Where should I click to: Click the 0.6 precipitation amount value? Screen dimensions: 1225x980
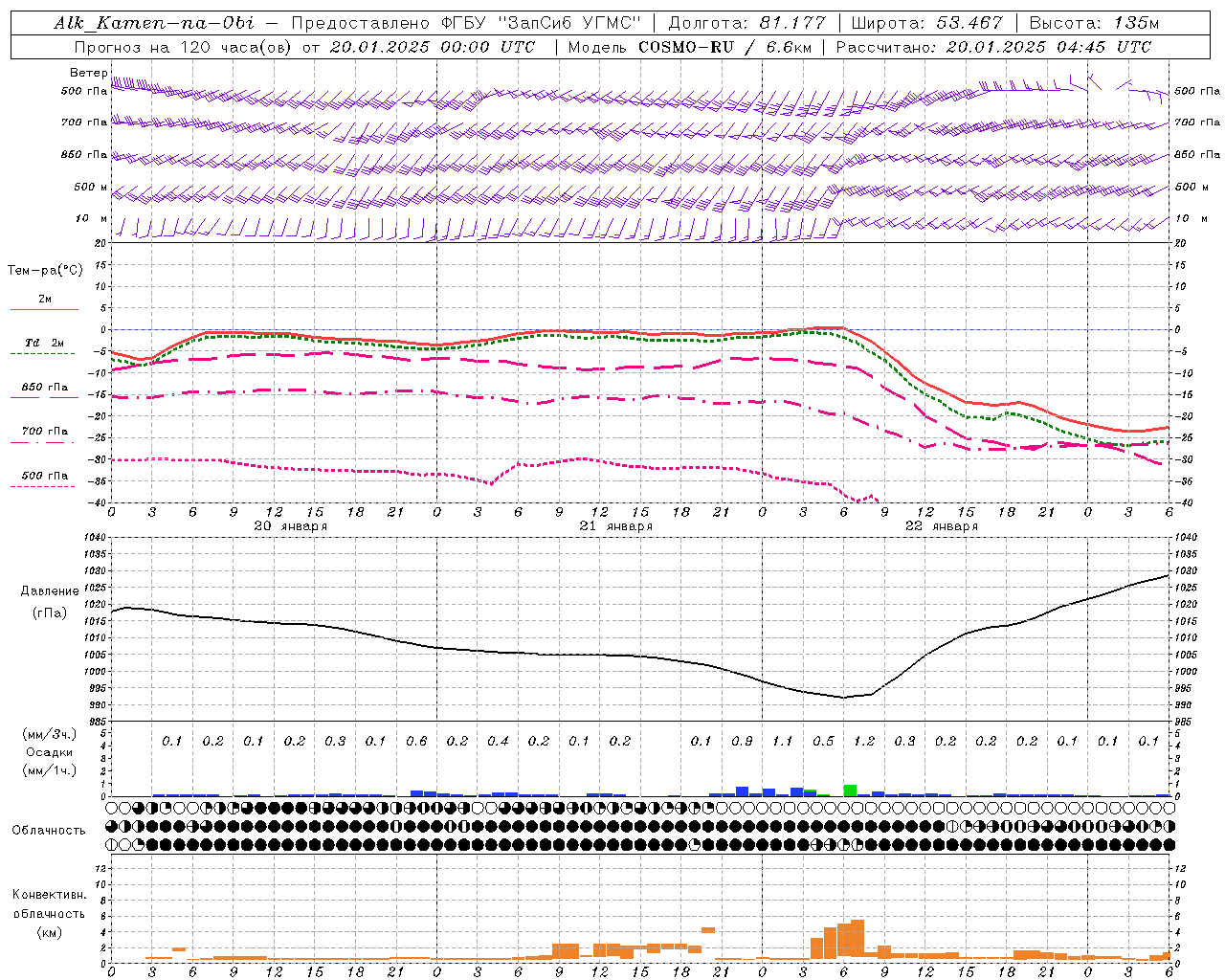coord(416,742)
